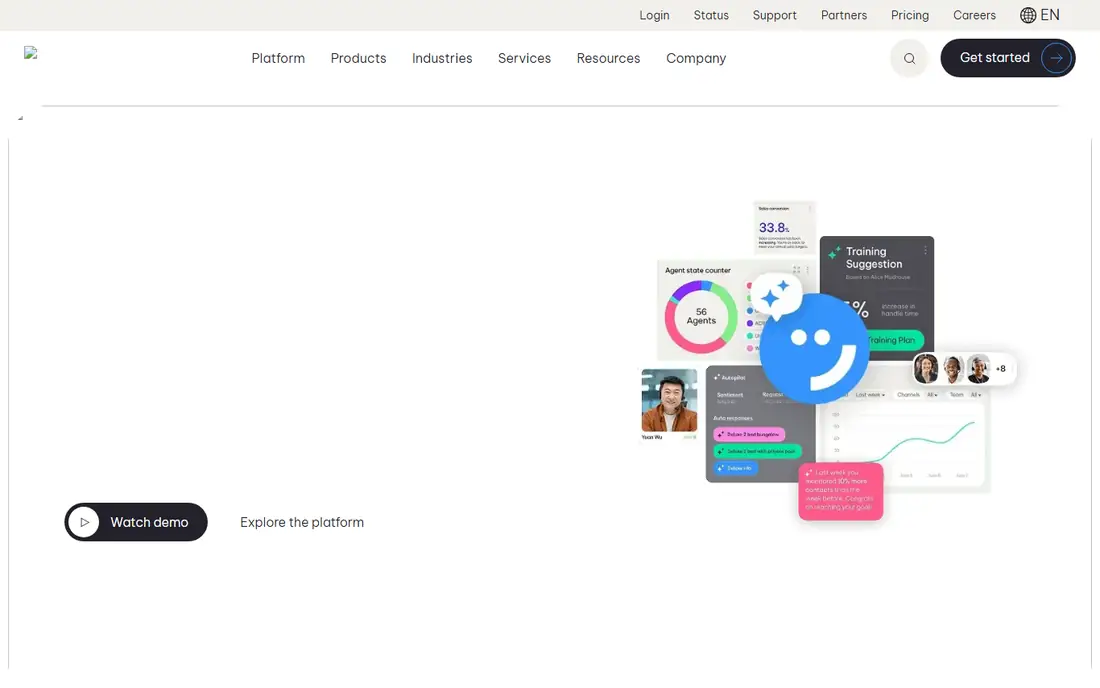This screenshot has height=688, width=1100.
Task: Click the sparkle chat bubble icon
Action: [x=777, y=296]
